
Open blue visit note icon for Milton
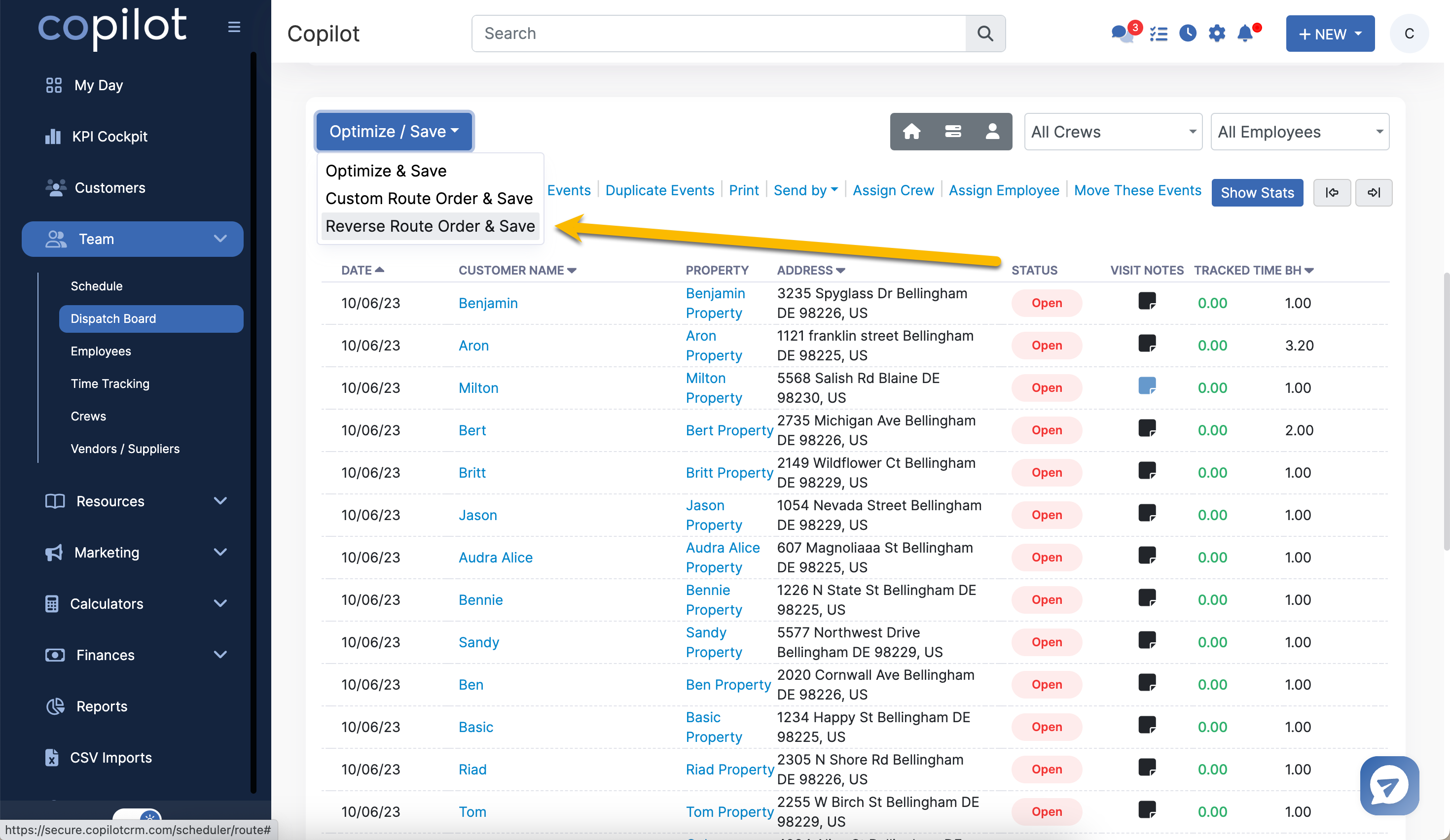1147,386
